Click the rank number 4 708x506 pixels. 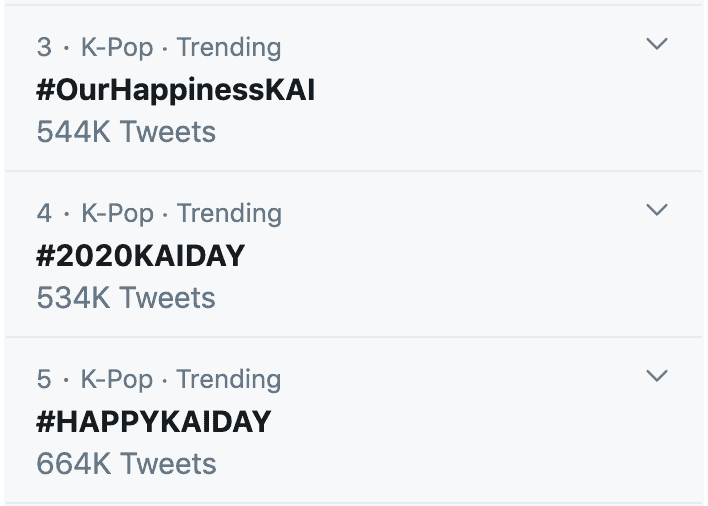point(44,213)
